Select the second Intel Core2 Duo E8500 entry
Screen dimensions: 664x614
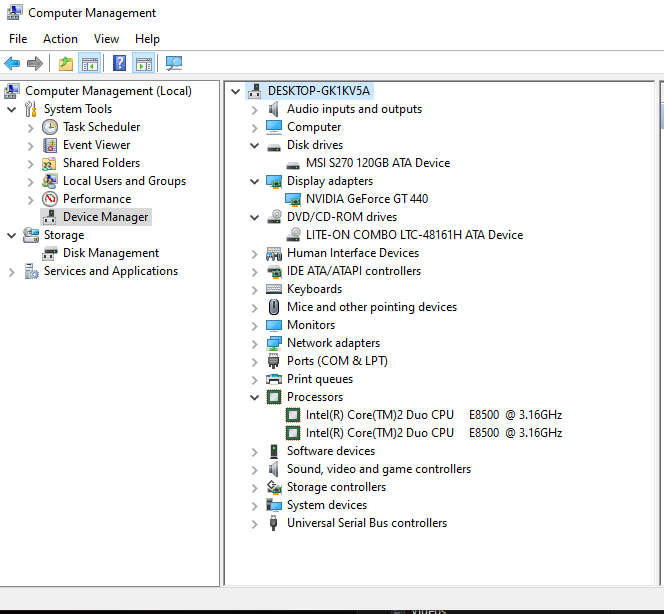coord(434,433)
